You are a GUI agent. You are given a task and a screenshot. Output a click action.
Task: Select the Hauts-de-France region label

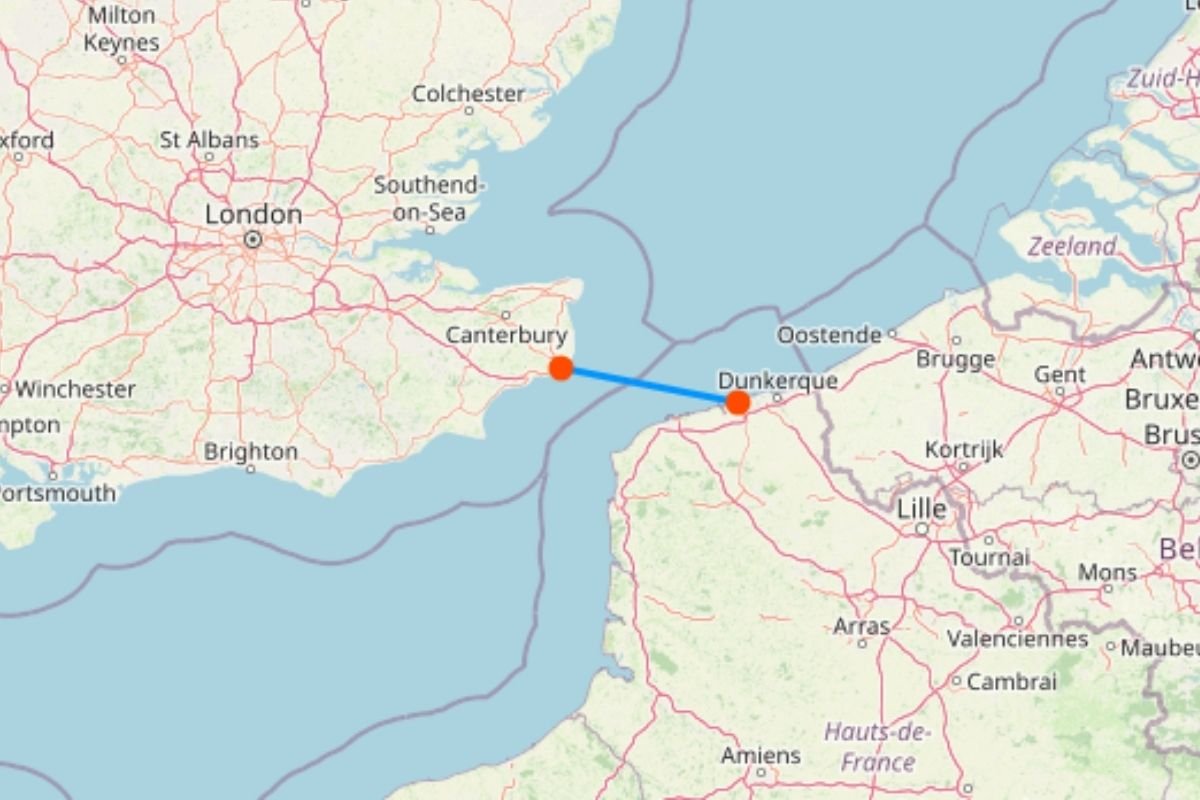tap(877, 747)
